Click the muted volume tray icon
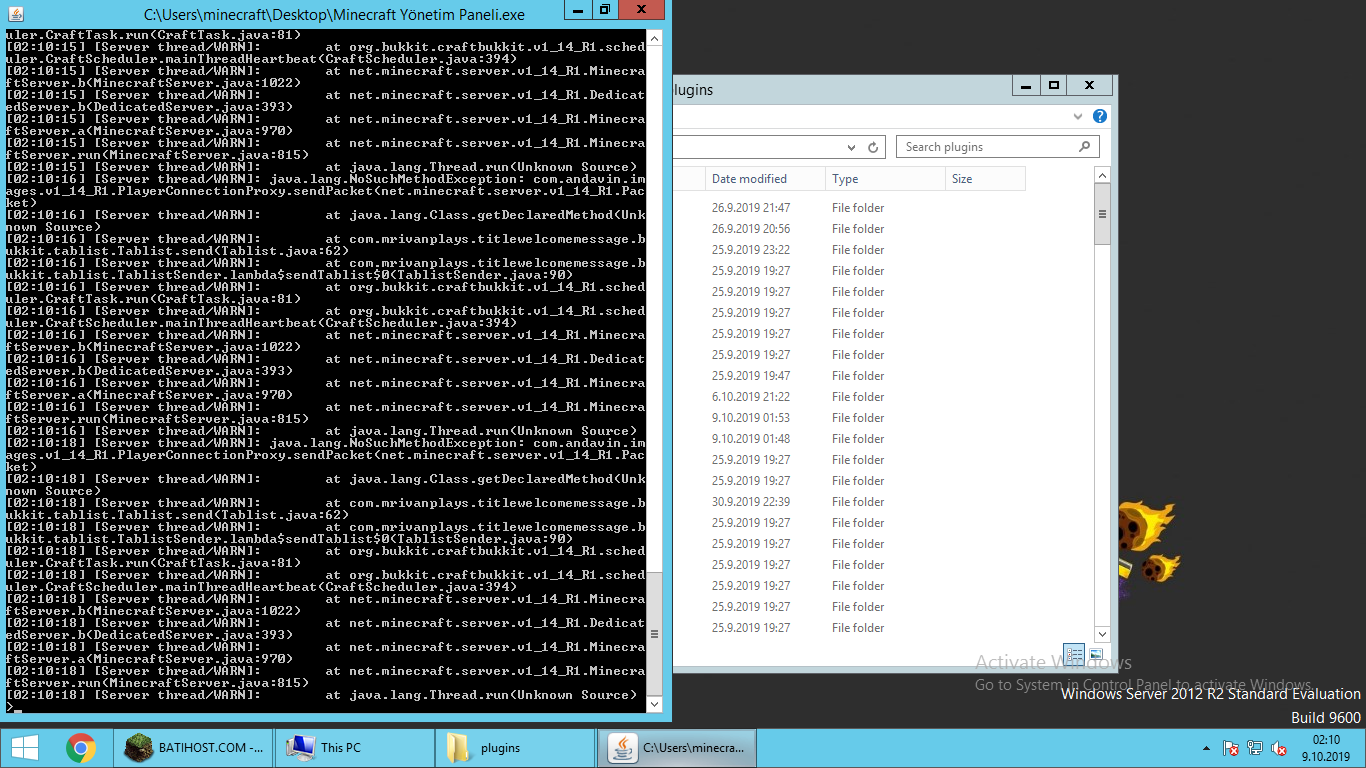 point(1278,748)
